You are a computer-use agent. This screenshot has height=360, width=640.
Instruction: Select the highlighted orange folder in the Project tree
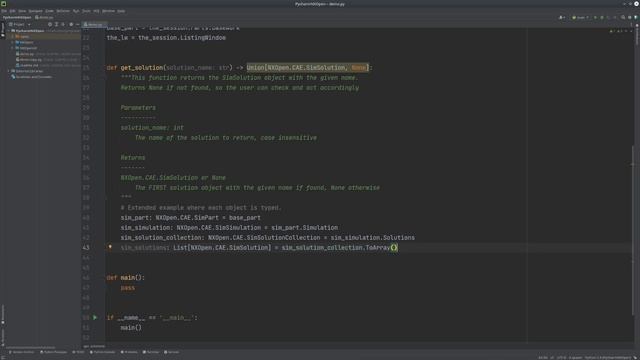22,36
